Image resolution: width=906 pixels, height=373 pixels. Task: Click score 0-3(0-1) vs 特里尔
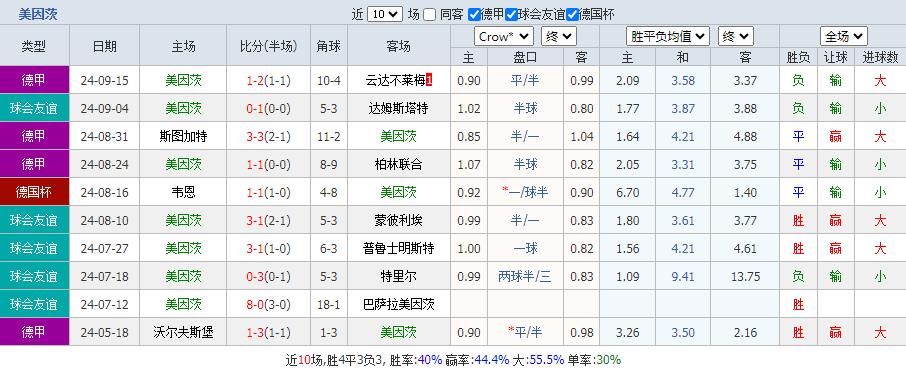(x=268, y=277)
